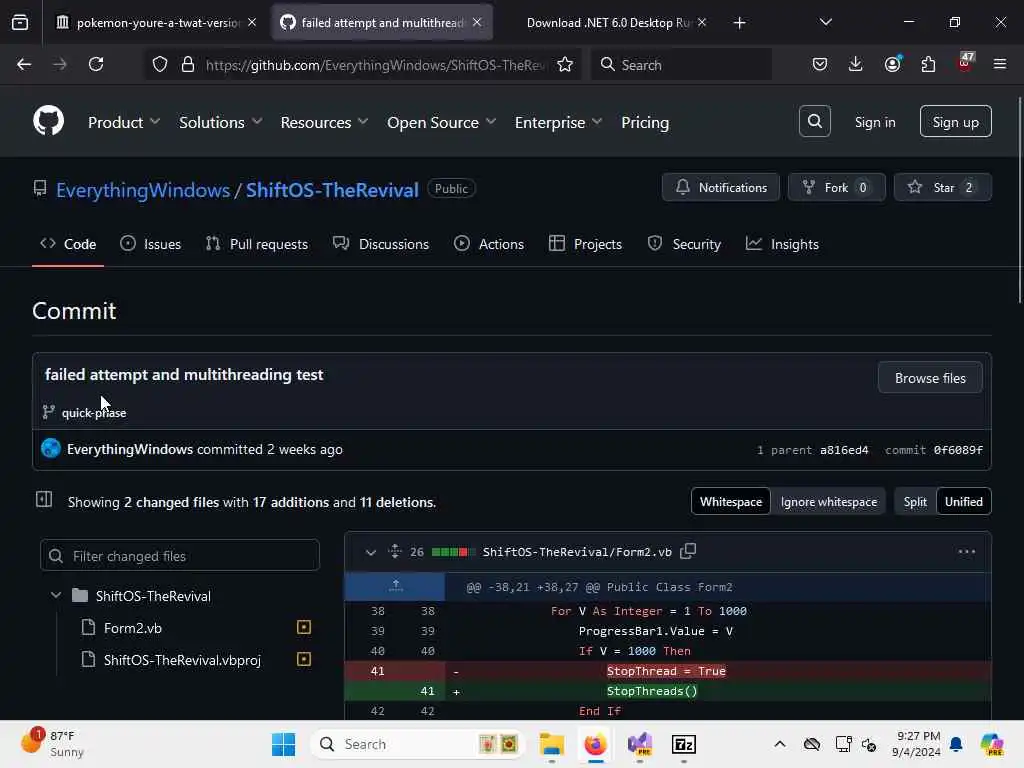Fork the repository
This screenshot has height=768, width=1024.
point(837,187)
